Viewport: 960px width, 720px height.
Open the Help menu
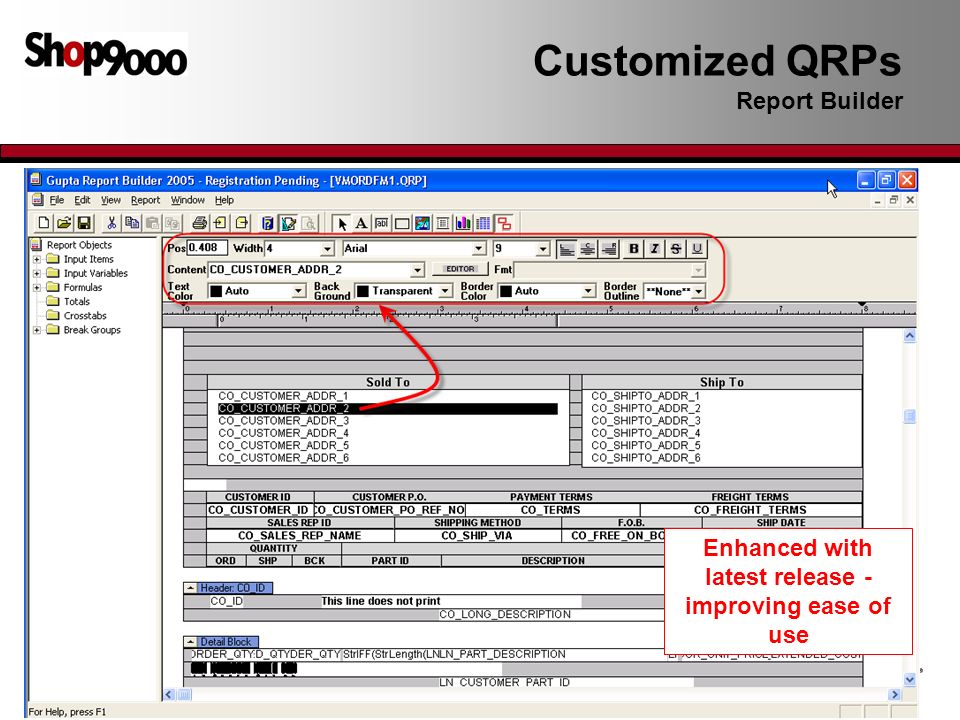[x=224, y=200]
